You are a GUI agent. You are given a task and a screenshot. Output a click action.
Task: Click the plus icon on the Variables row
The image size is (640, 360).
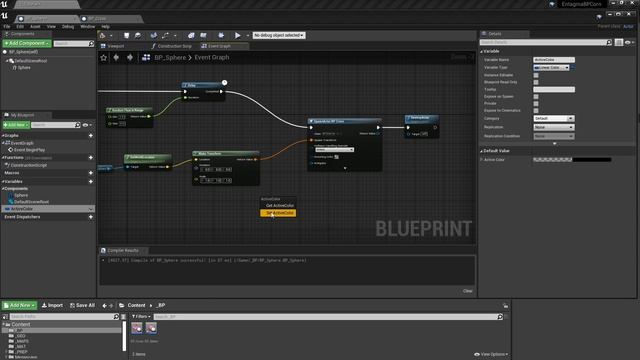click(x=91, y=182)
